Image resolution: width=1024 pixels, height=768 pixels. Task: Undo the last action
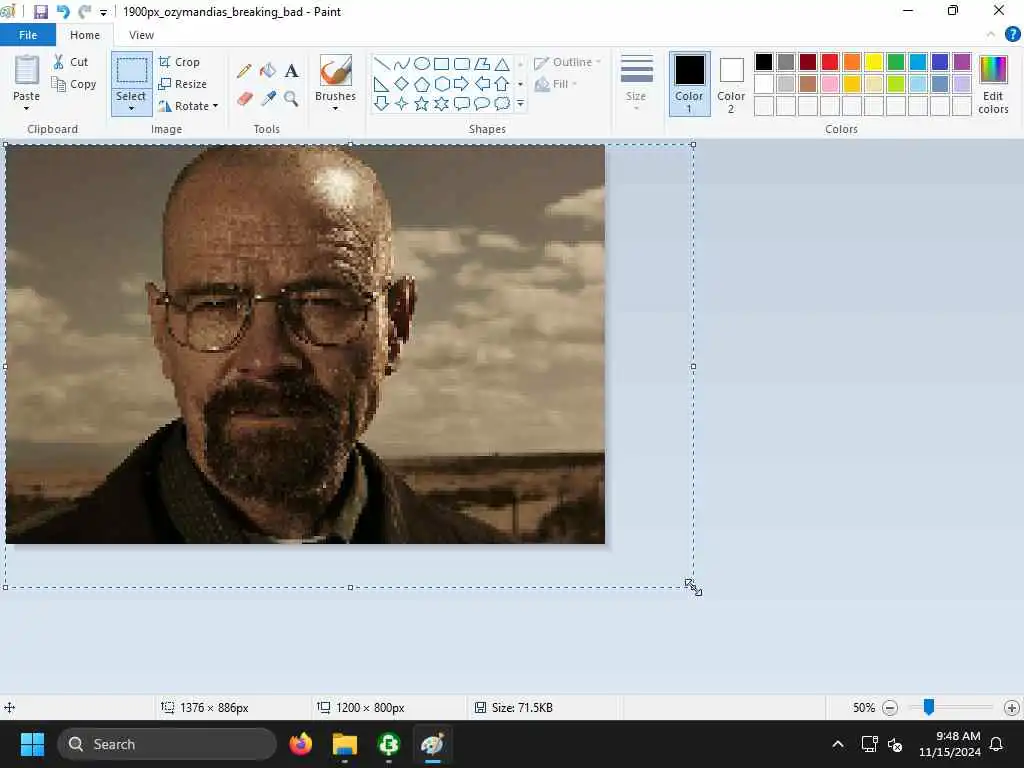point(63,12)
